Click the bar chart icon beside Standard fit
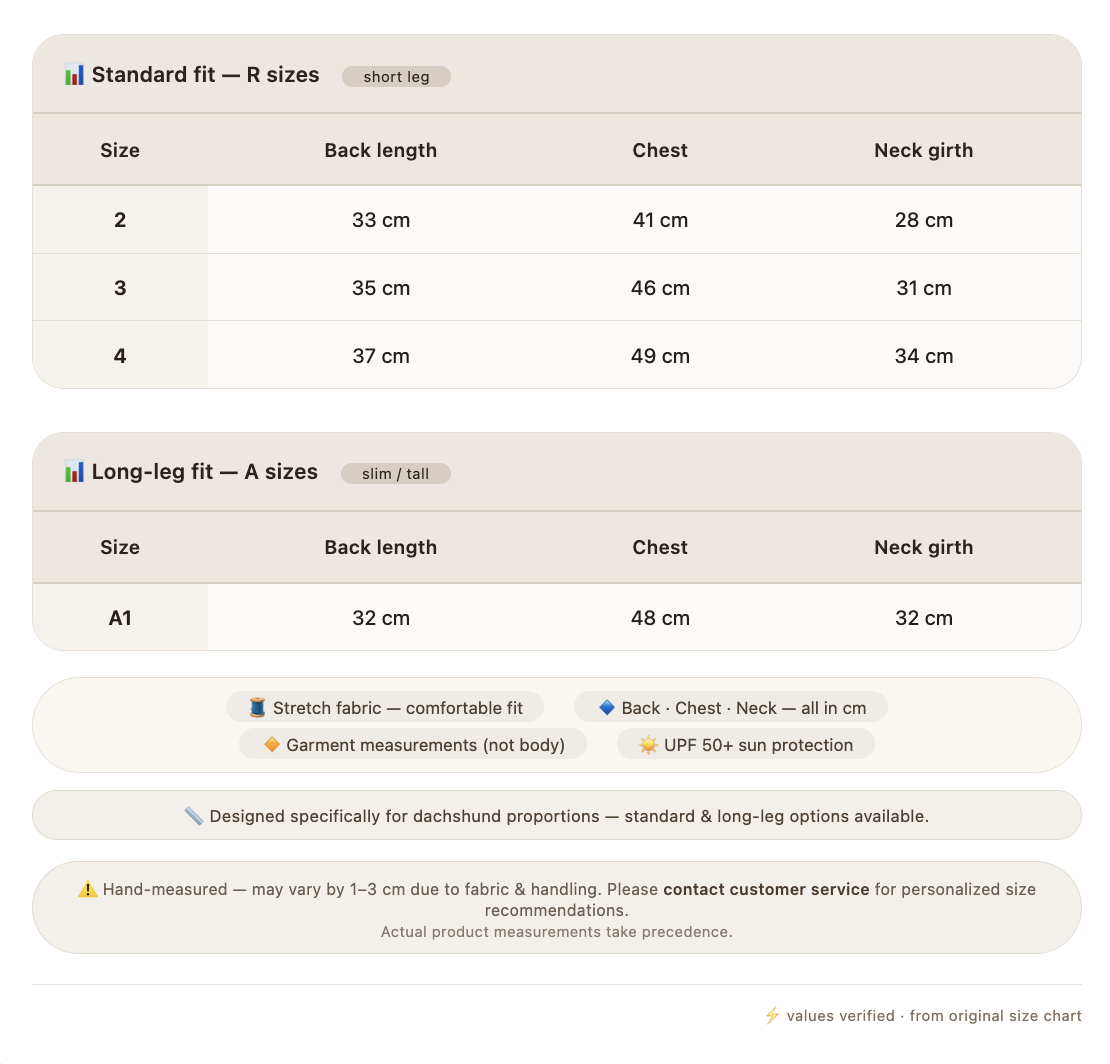The image size is (1110, 1064). pyautogui.click(x=74, y=74)
